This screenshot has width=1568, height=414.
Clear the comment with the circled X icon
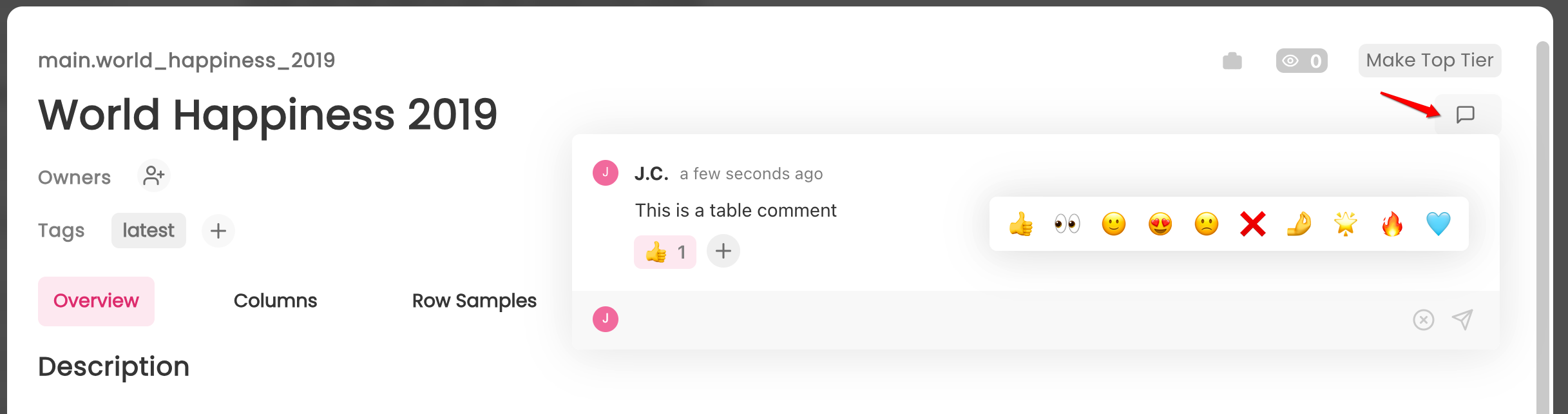point(1424,320)
